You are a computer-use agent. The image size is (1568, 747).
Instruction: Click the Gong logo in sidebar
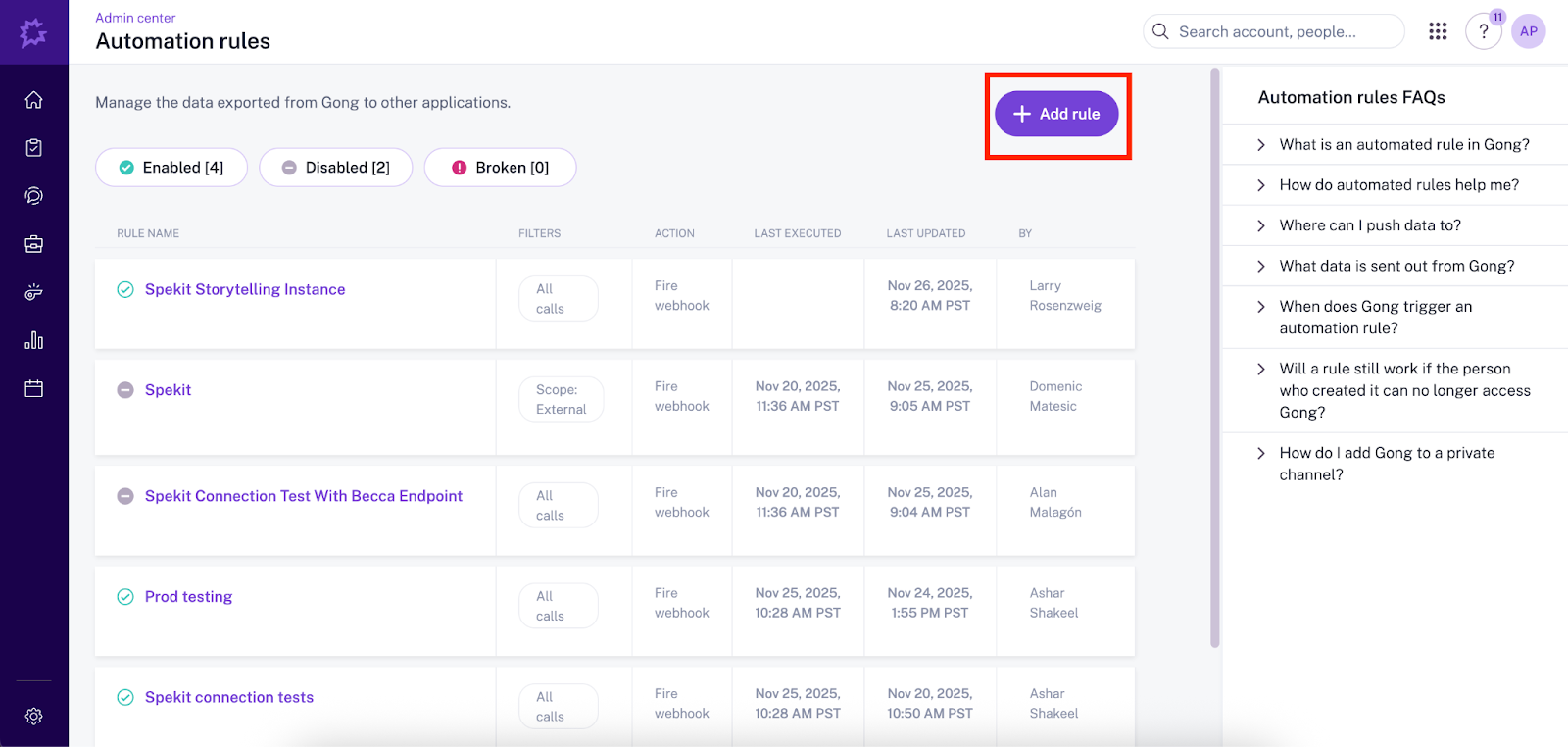33,33
